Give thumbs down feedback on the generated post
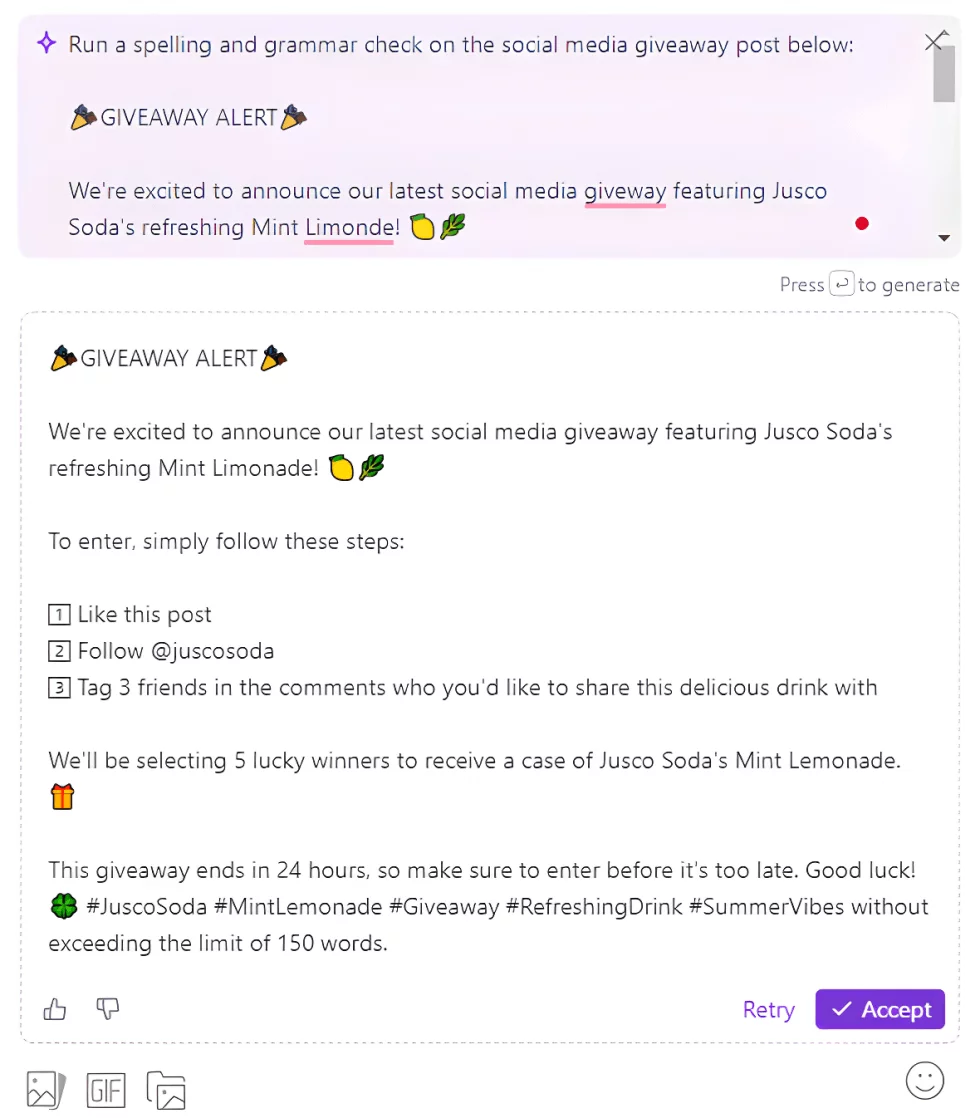 tap(107, 1009)
